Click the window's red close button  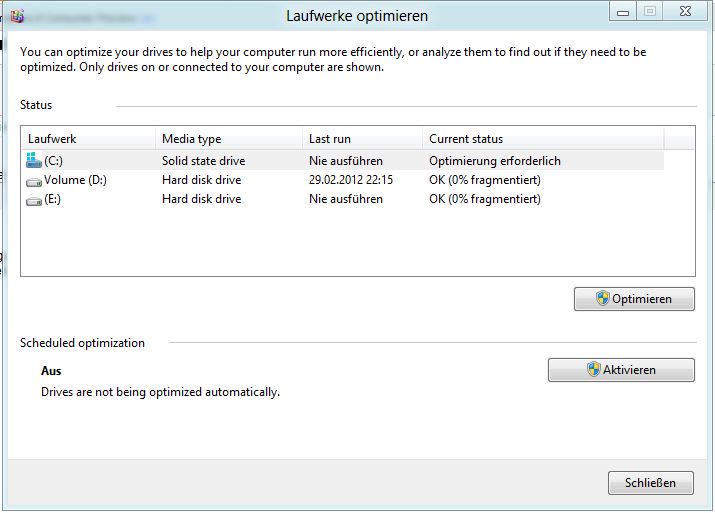[x=684, y=12]
